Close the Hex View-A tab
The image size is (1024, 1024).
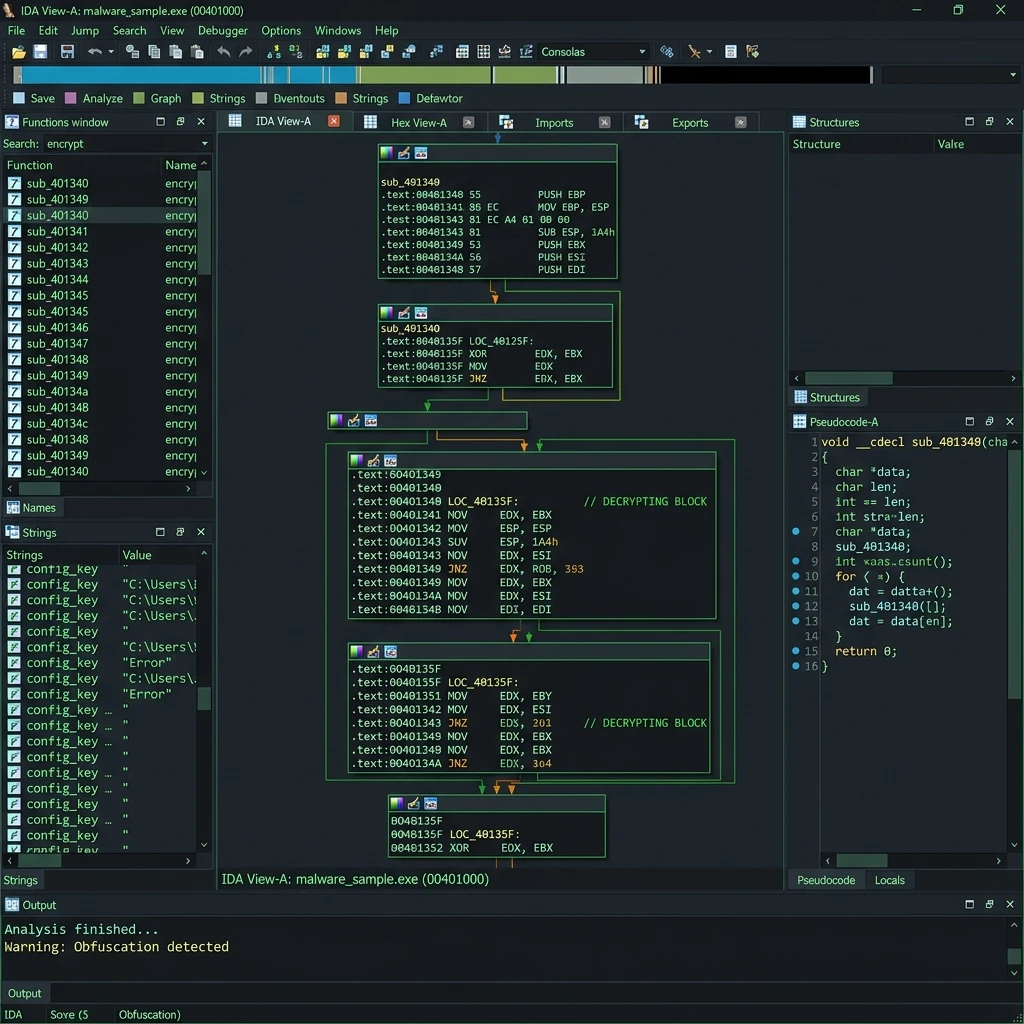468,122
